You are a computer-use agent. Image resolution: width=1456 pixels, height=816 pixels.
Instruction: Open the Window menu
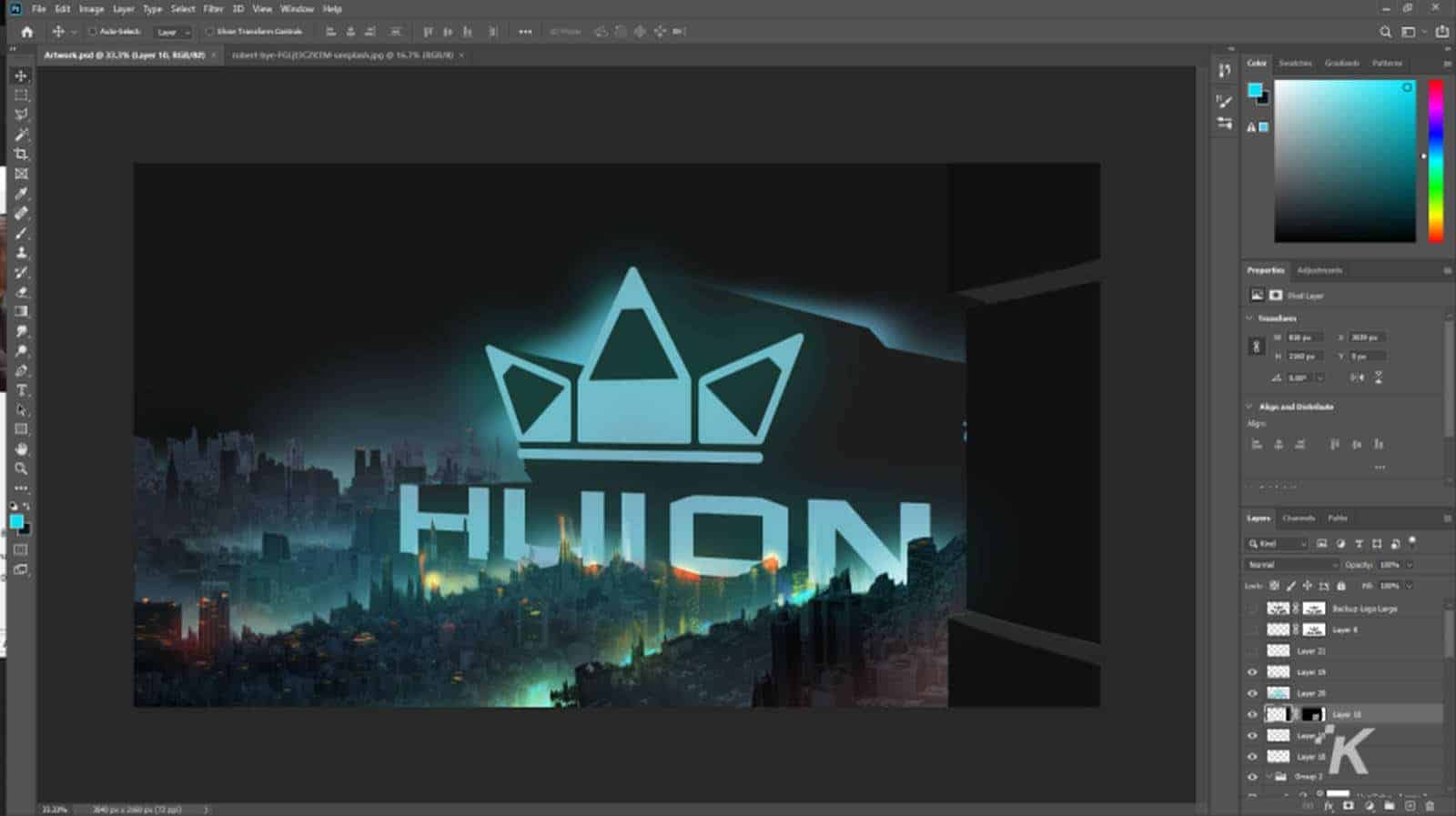(x=297, y=9)
